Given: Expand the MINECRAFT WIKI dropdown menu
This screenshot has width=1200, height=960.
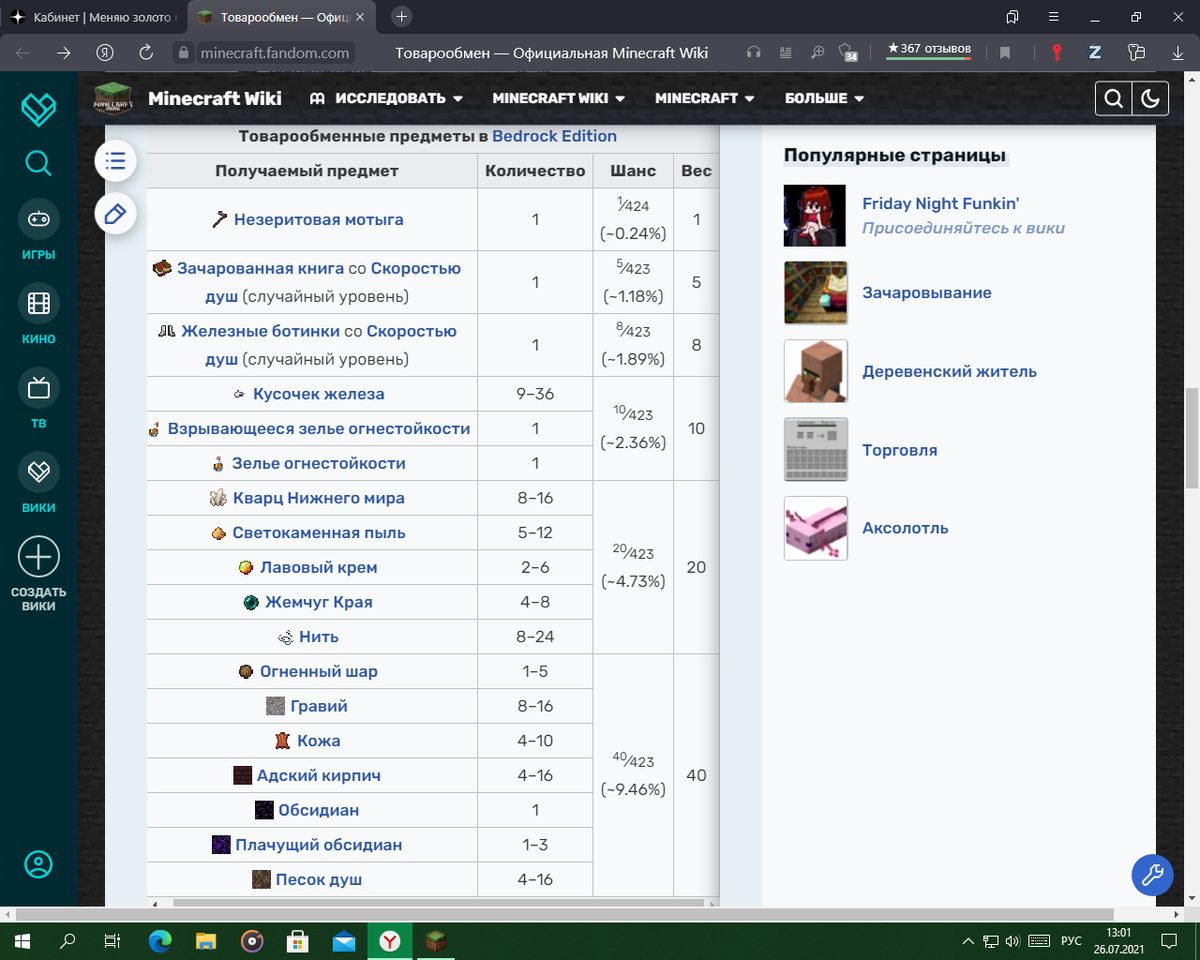Looking at the screenshot, I should point(559,98).
